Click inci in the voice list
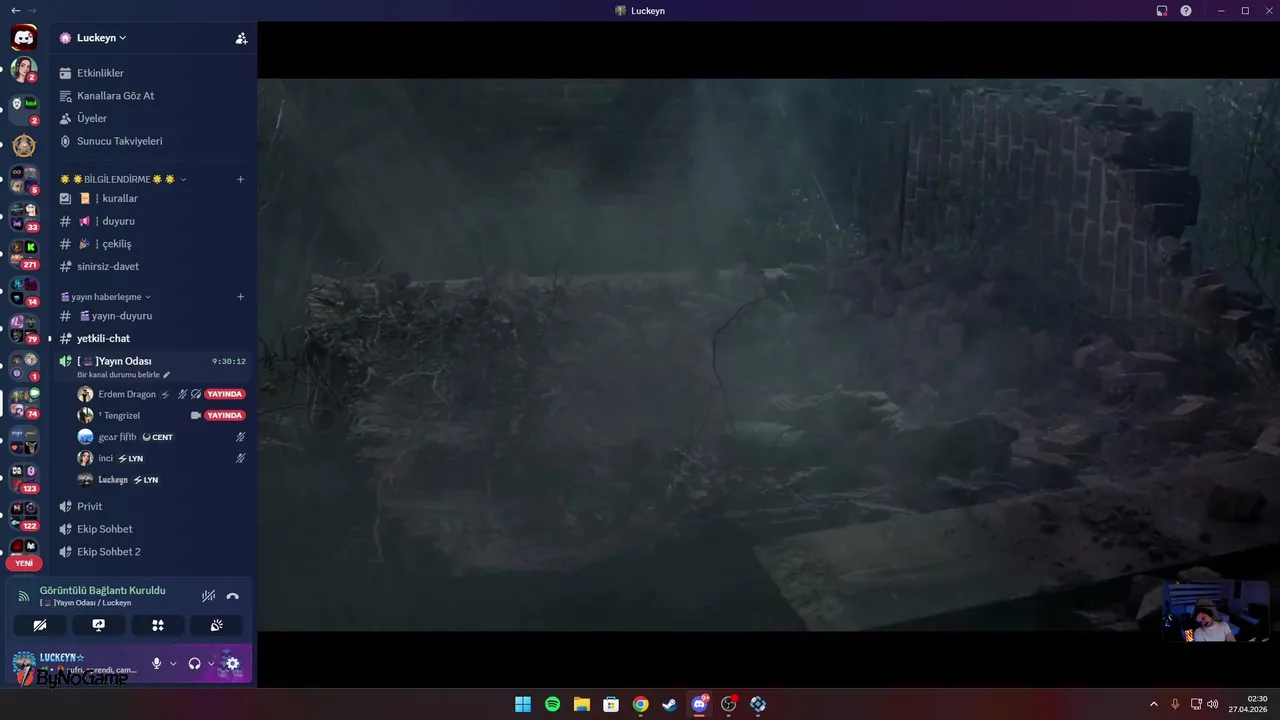1280x720 pixels. 105,458
